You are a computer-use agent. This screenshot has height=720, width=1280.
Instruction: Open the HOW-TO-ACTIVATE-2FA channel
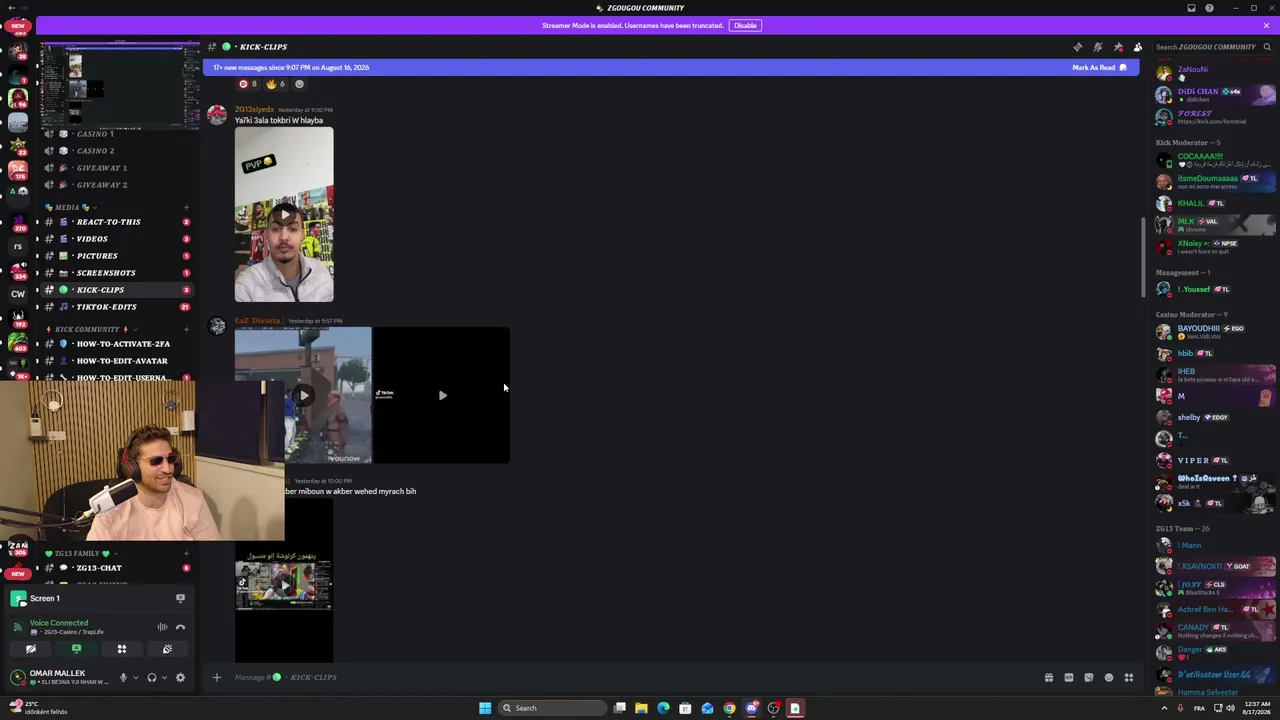pyautogui.click(x=116, y=344)
